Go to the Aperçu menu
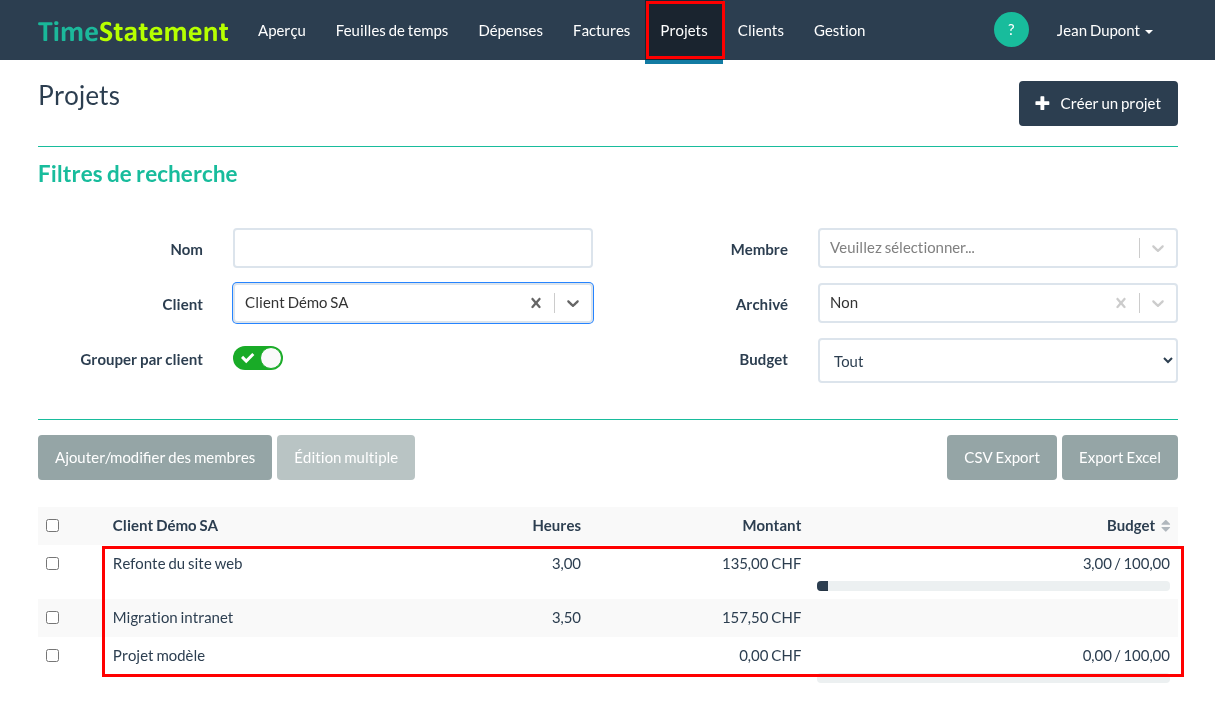Image resolution: width=1215 pixels, height=703 pixels. pyautogui.click(x=282, y=30)
